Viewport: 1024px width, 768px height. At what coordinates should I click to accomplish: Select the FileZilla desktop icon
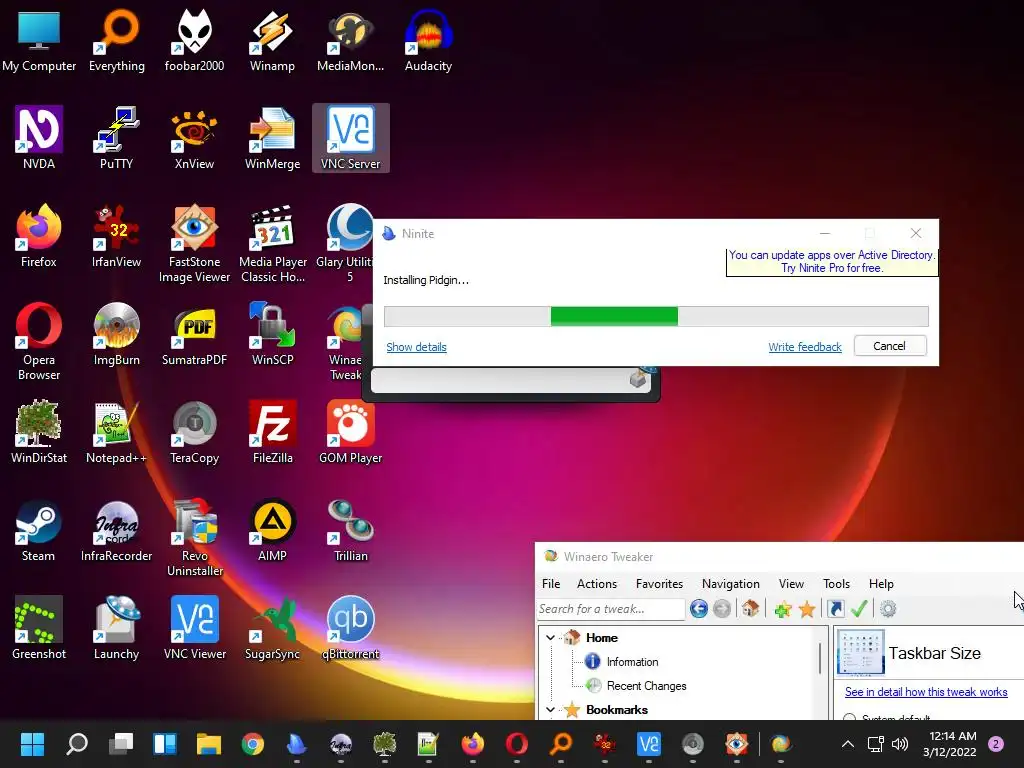[x=272, y=432]
